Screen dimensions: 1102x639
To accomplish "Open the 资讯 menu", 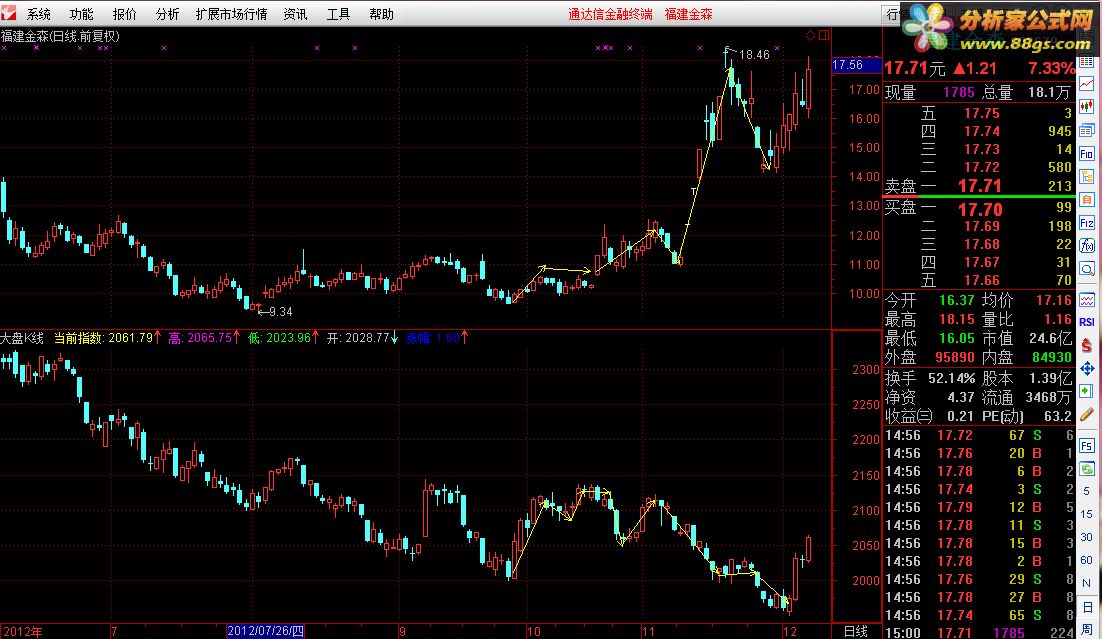I will 295,14.
